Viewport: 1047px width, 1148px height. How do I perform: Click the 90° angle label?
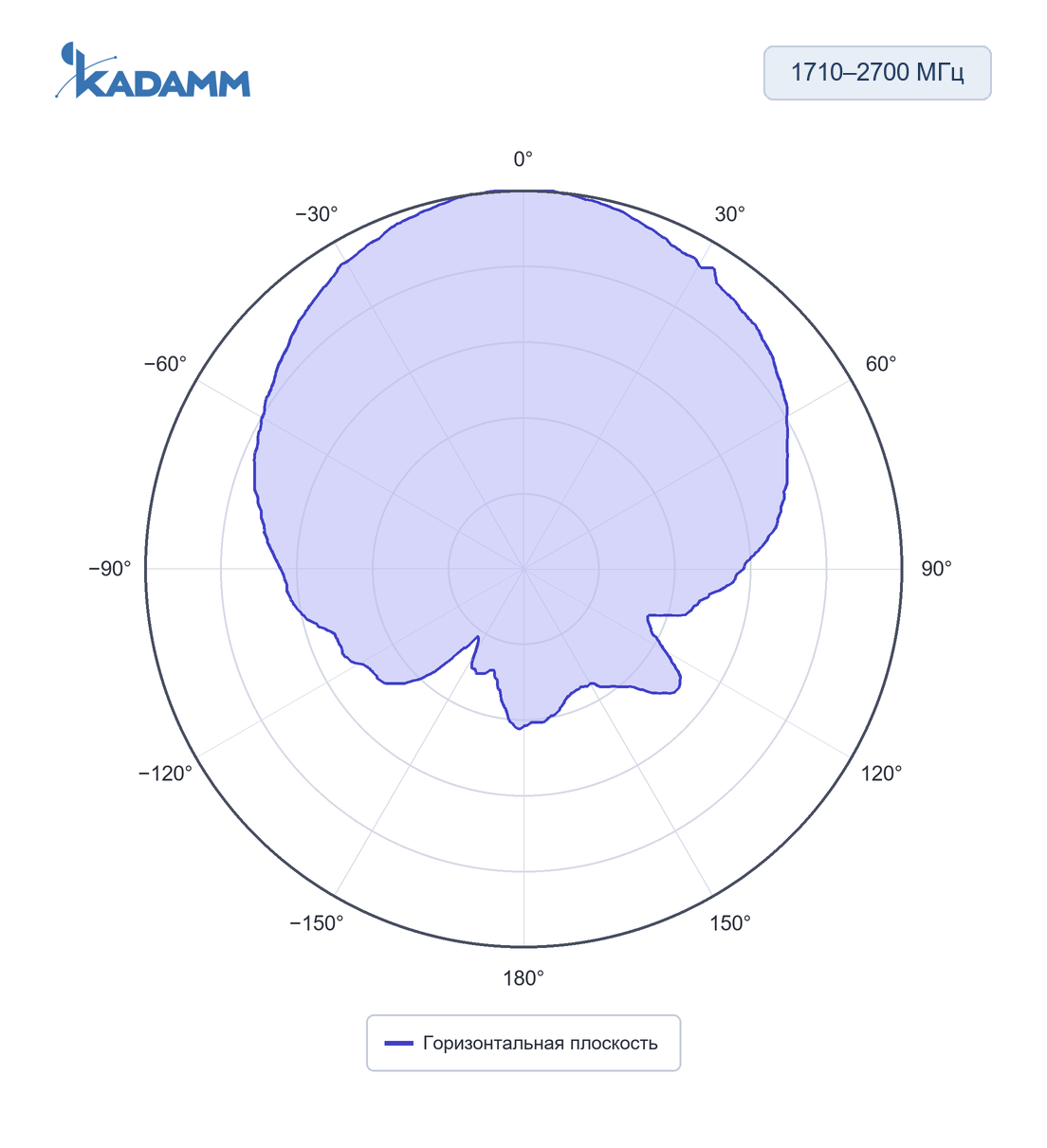tap(936, 569)
